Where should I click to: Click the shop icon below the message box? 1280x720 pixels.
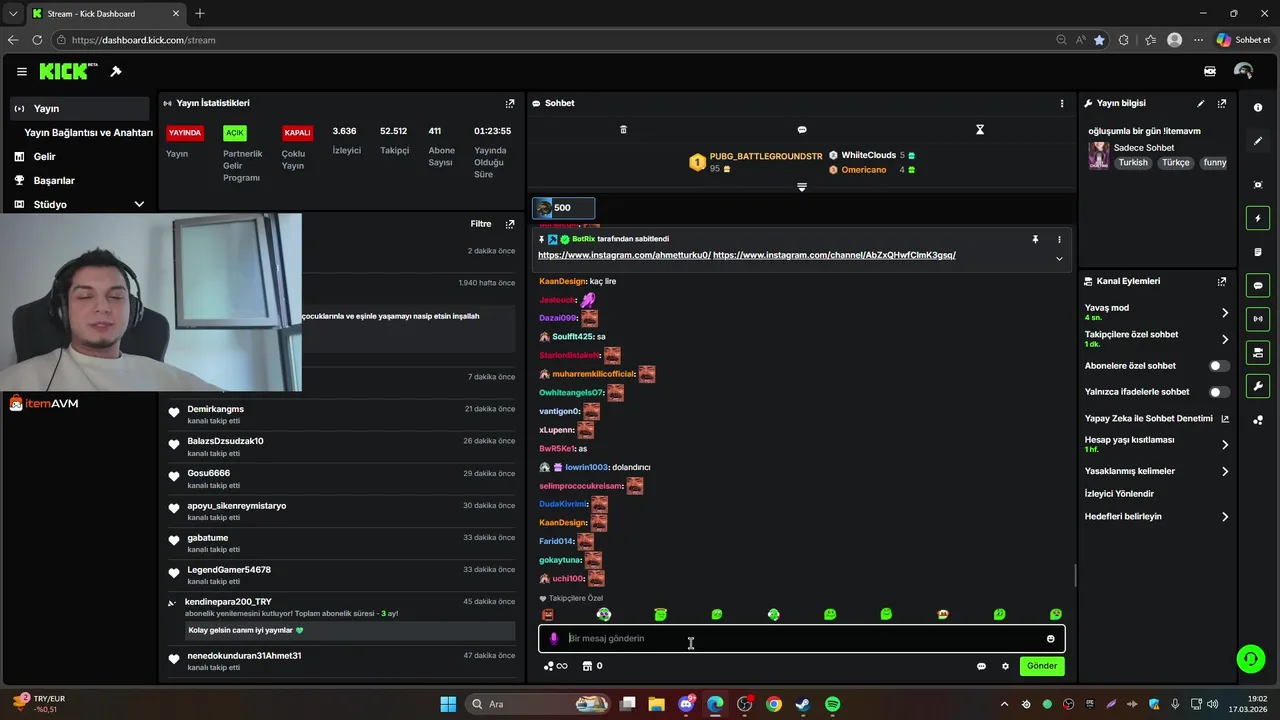coord(588,666)
